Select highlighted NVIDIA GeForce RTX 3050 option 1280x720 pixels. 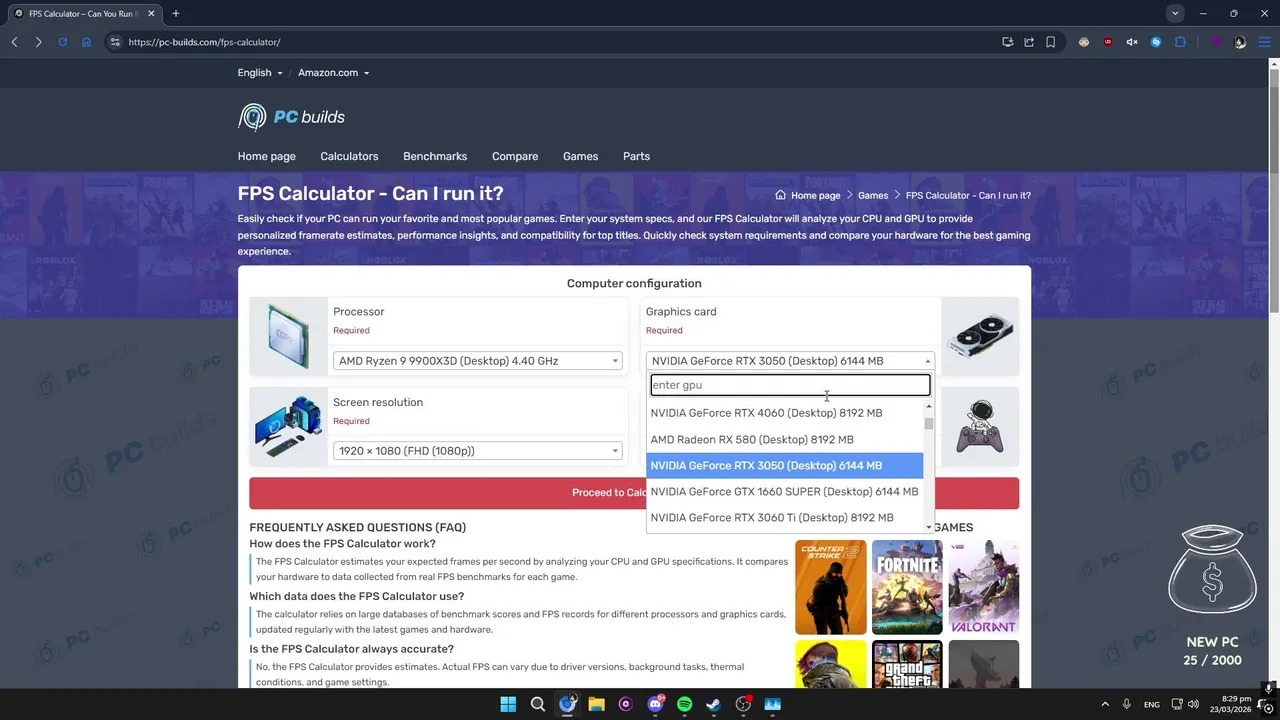[x=785, y=465]
